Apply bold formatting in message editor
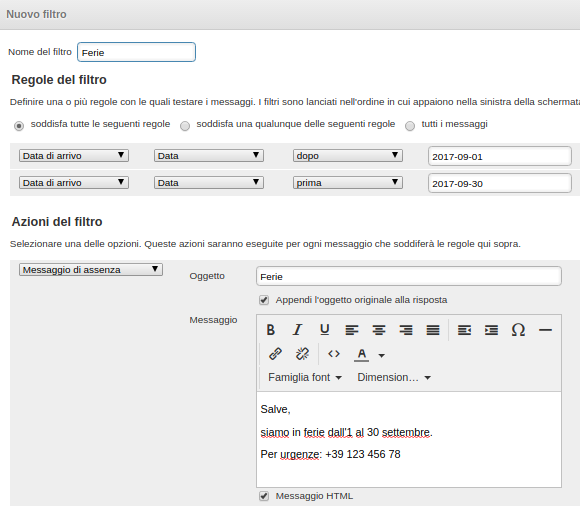The image size is (580, 506). [270, 330]
